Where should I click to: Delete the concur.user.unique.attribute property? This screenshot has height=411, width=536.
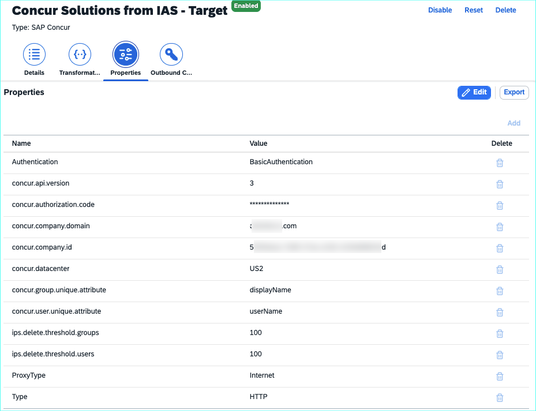(x=499, y=312)
